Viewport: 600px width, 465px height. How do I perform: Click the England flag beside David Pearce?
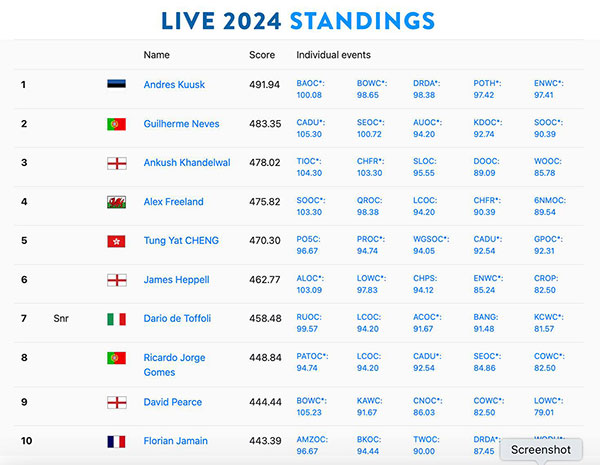coord(116,403)
